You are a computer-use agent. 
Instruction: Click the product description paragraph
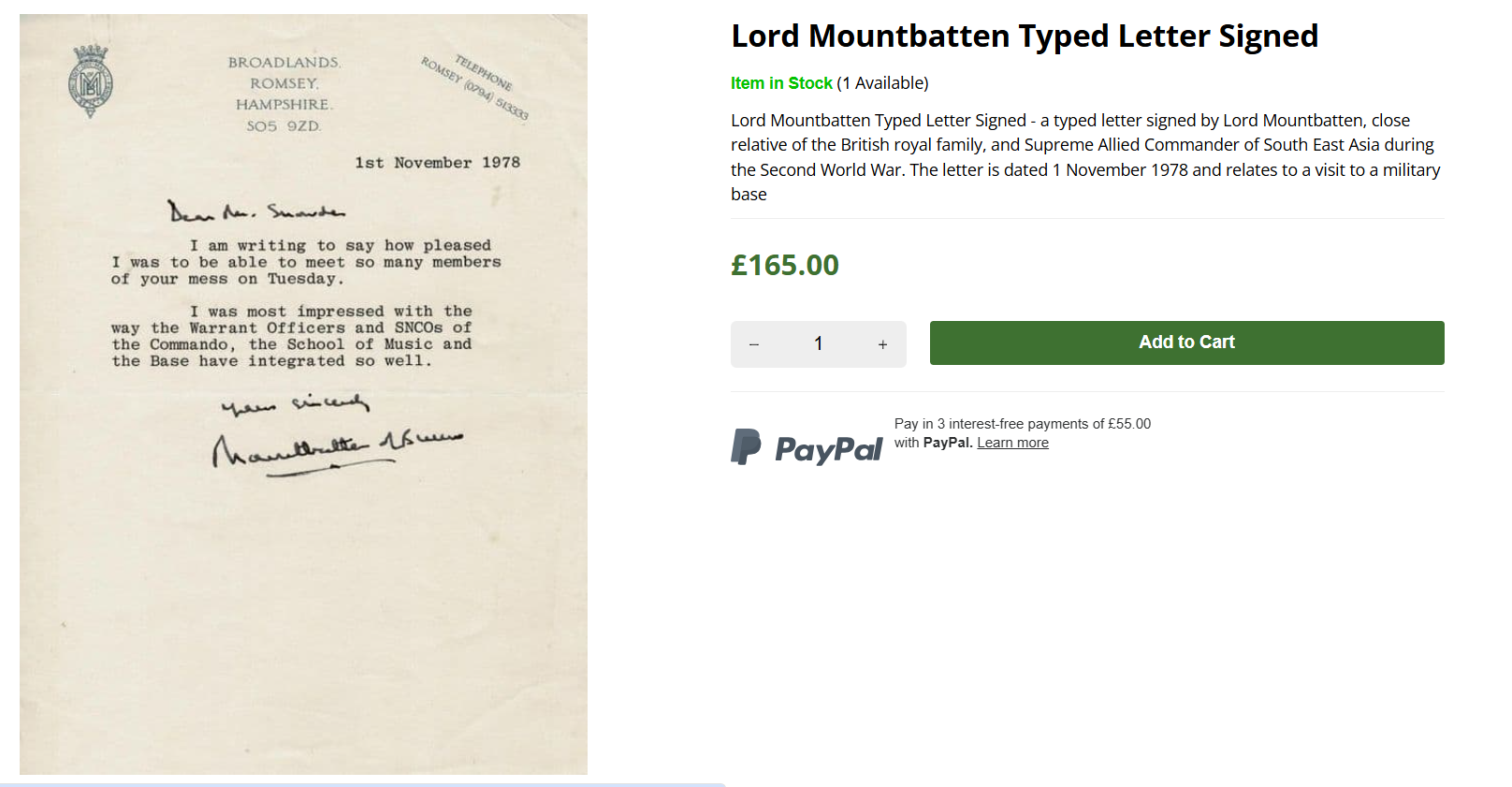(x=1085, y=157)
